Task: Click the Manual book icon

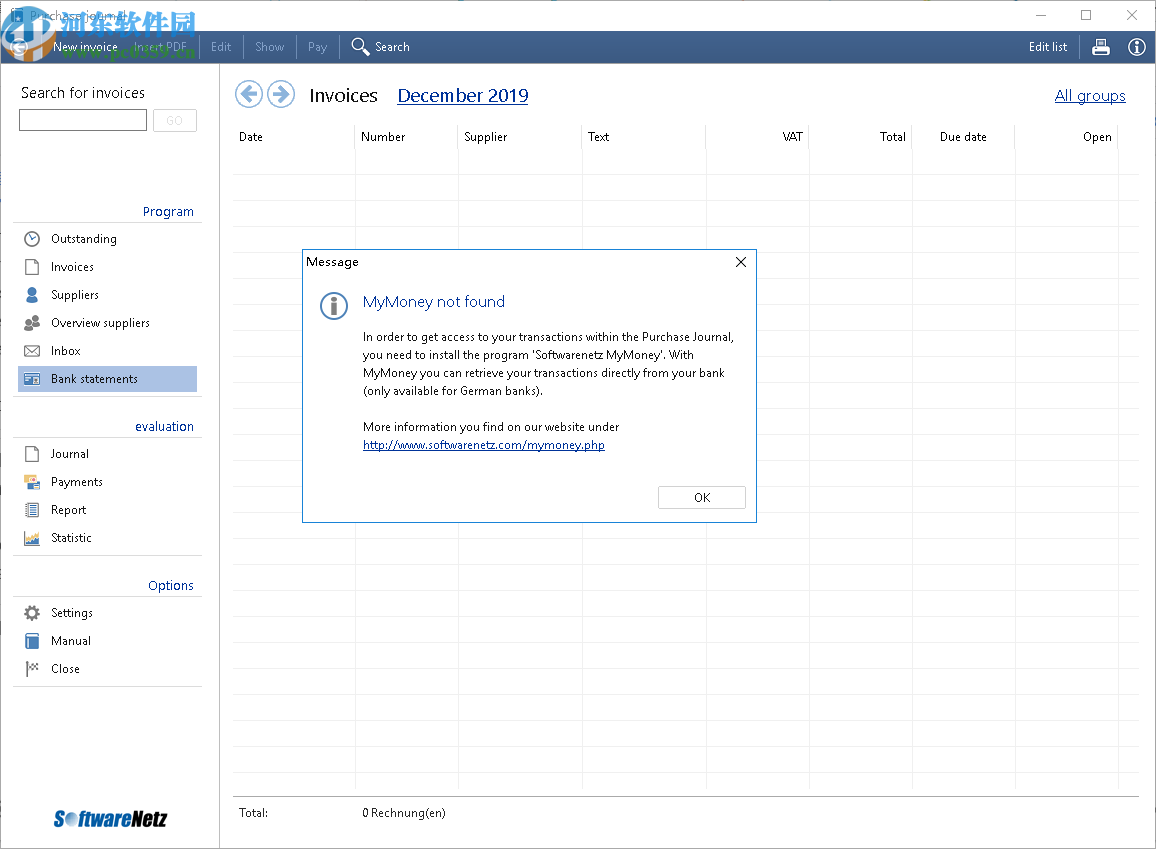Action: [32, 641]
